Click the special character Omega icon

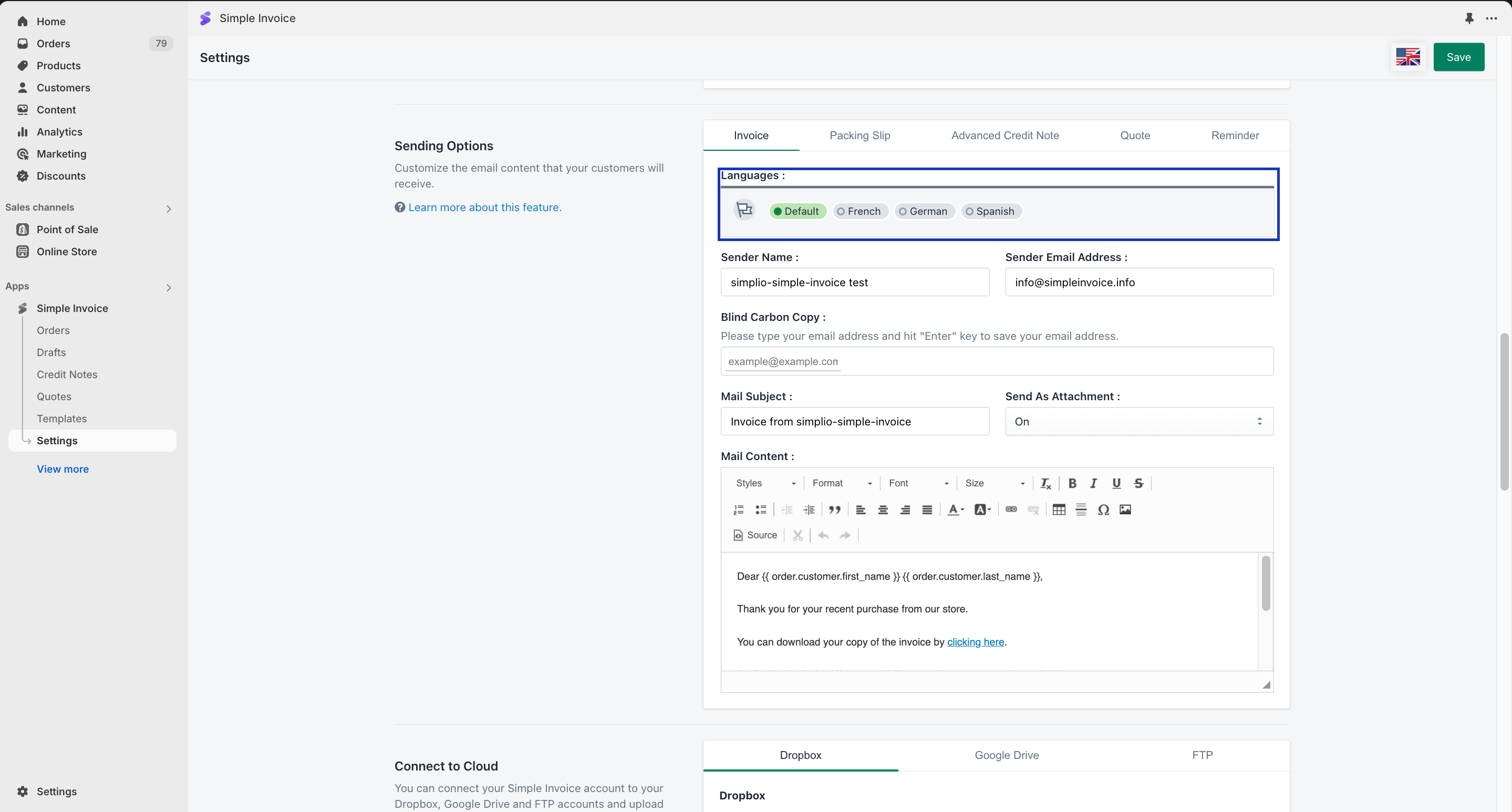1103,509
